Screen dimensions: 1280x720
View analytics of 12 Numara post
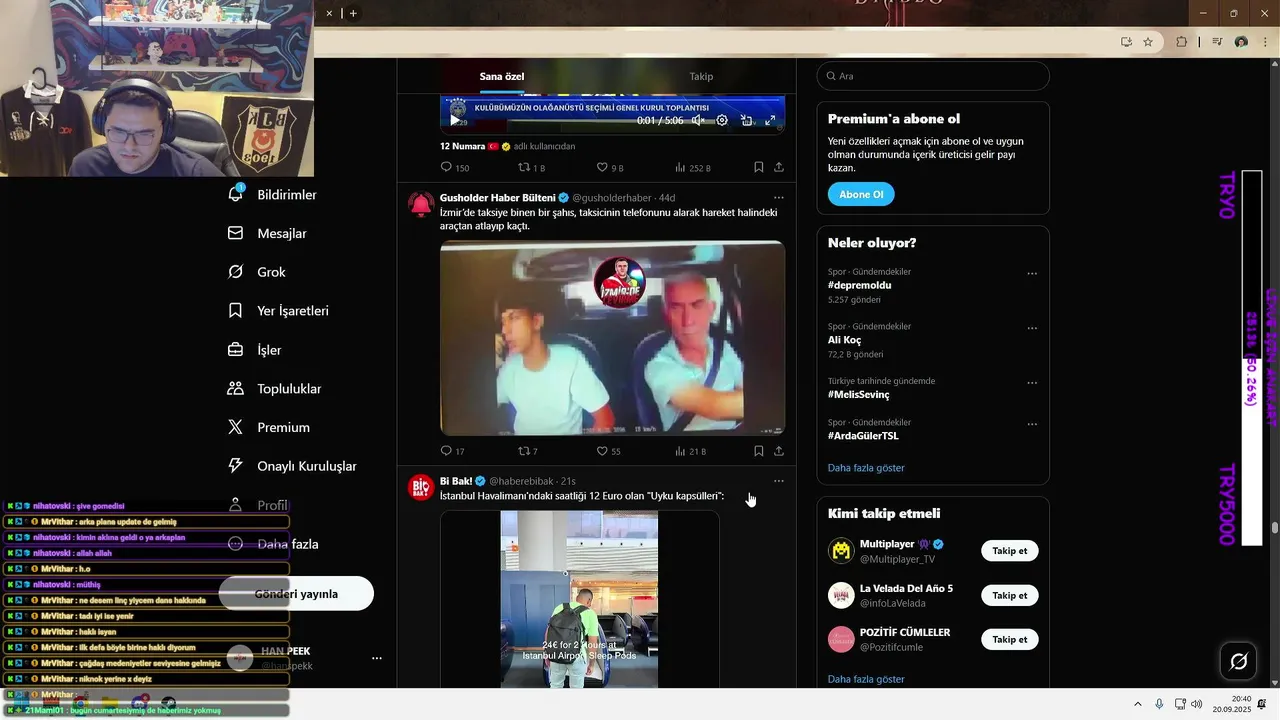point(692,168)
